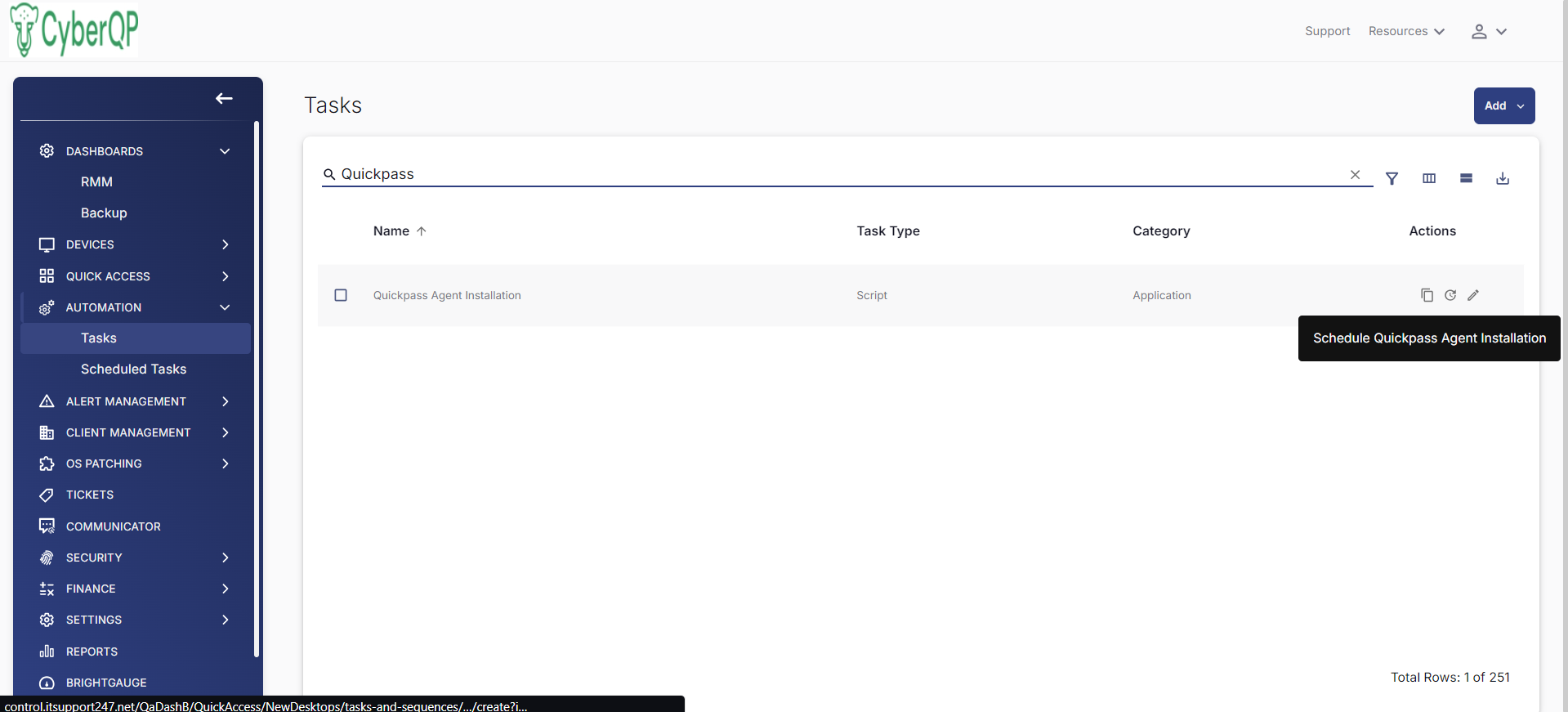Expand the Alert Management chevron

225,401
